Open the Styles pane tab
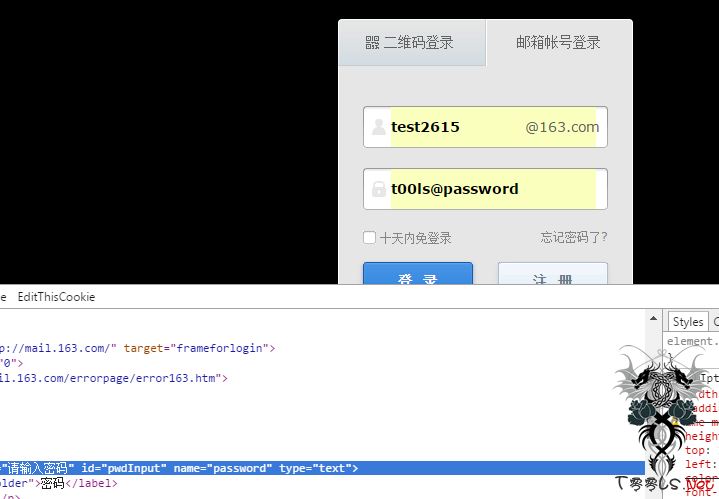Viewport: 719px width, 499px height. [688, 322]
